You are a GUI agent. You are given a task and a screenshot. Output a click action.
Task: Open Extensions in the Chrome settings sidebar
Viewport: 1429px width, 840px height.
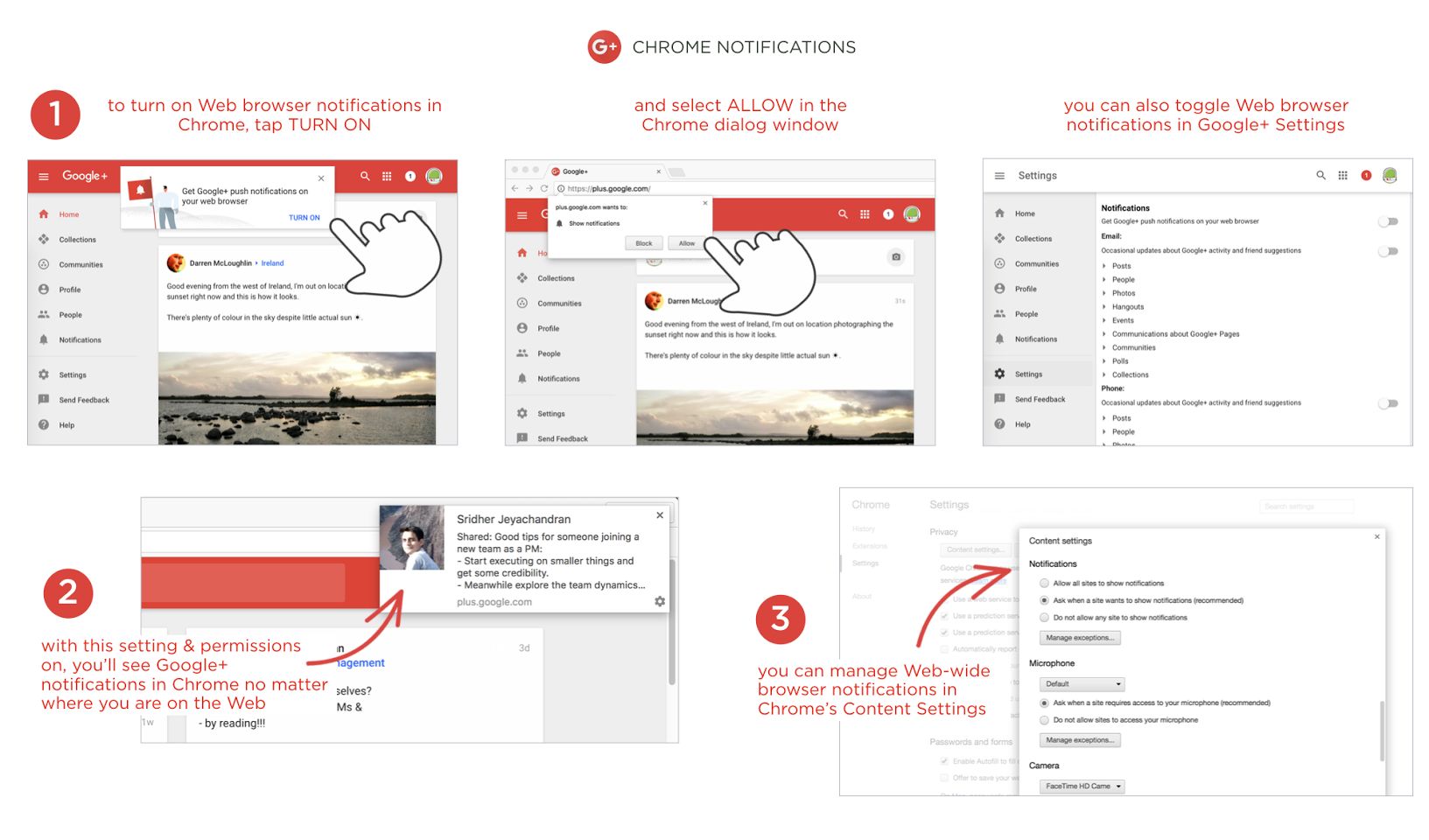pos(869,546)
